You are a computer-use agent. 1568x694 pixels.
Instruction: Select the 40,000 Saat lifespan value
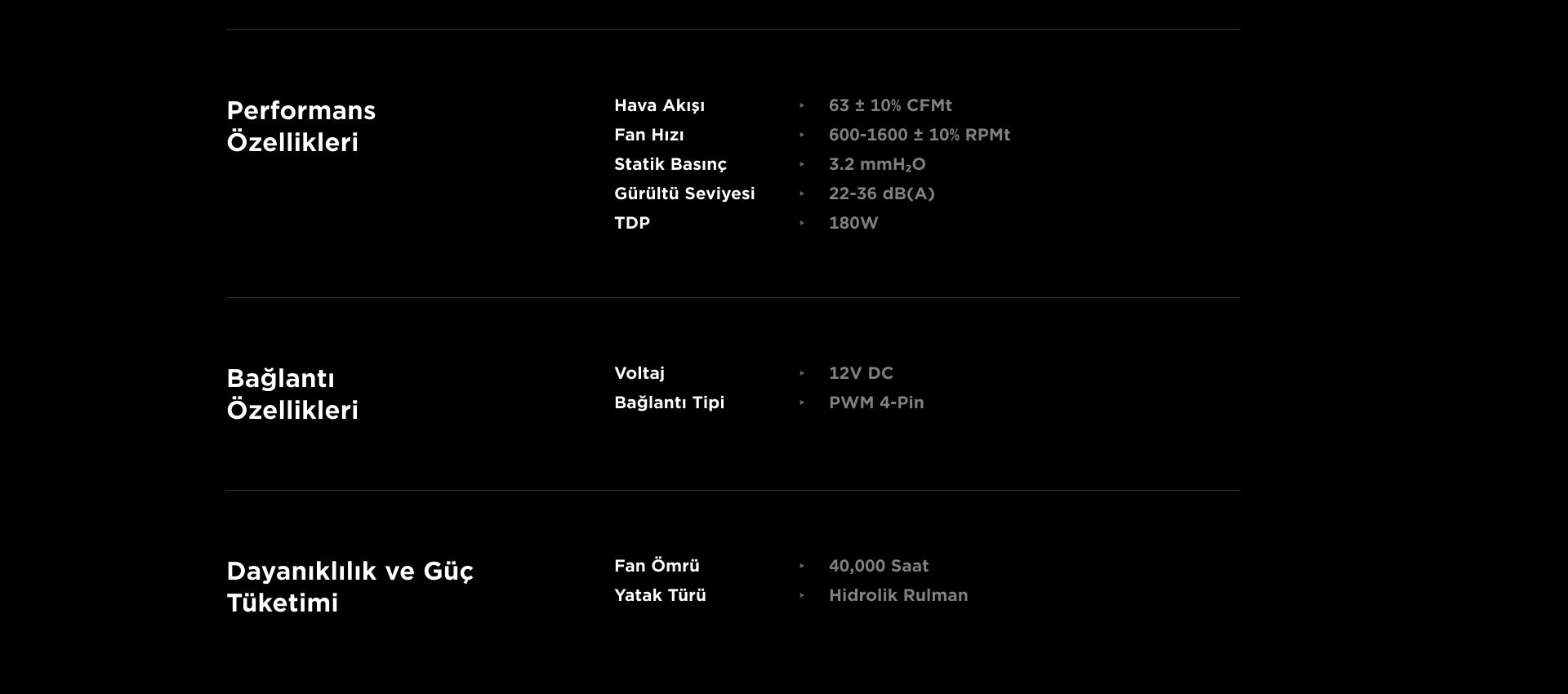pos(879,566)
